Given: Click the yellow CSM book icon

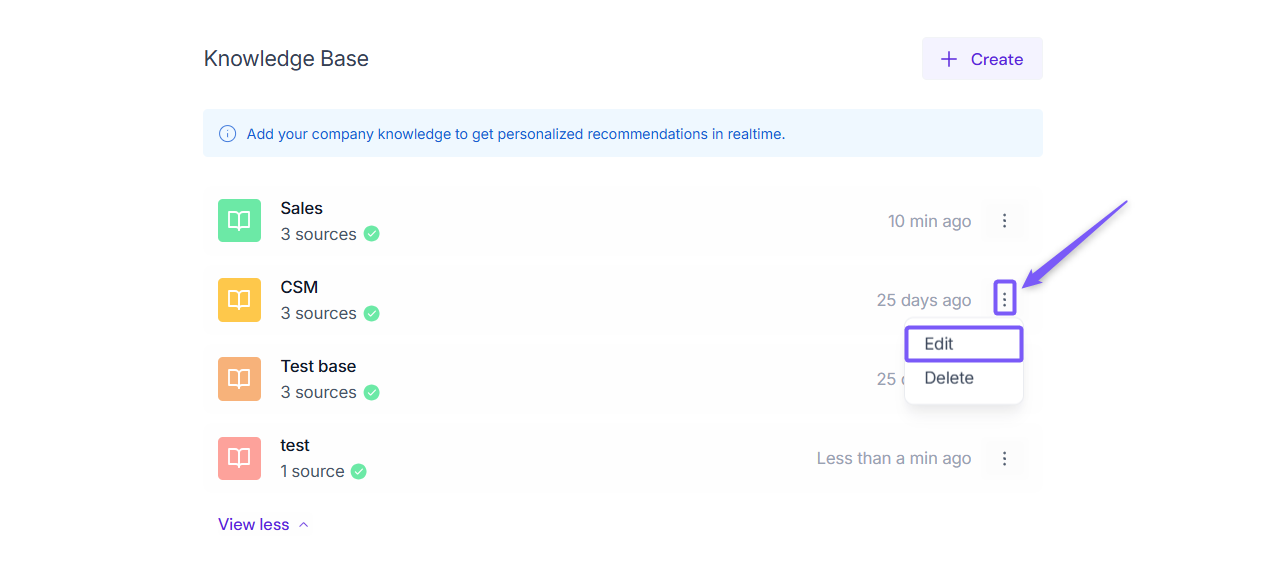Looking at the screenshot, I should [x=239, y=300].
